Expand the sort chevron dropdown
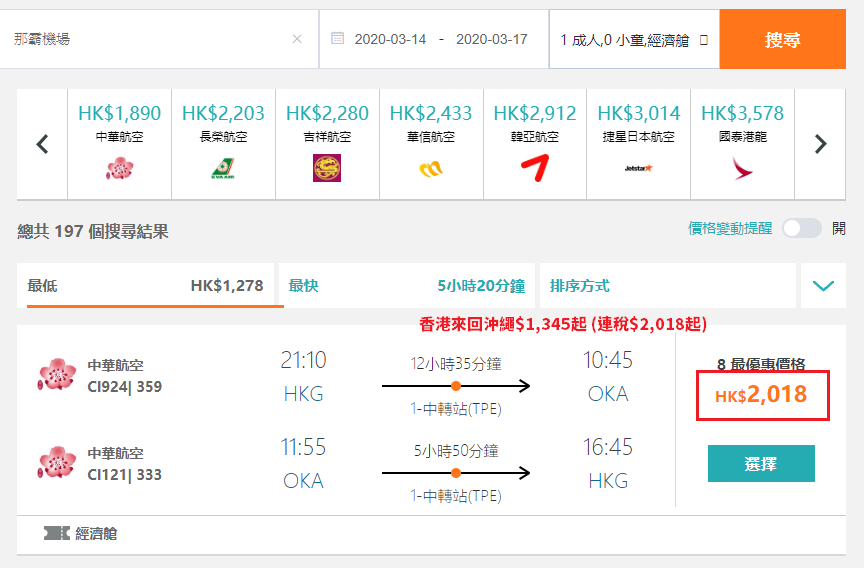Image resolution: width=864 pixels, height=568 pixels. pyautogui.click(x=823, y=285)
